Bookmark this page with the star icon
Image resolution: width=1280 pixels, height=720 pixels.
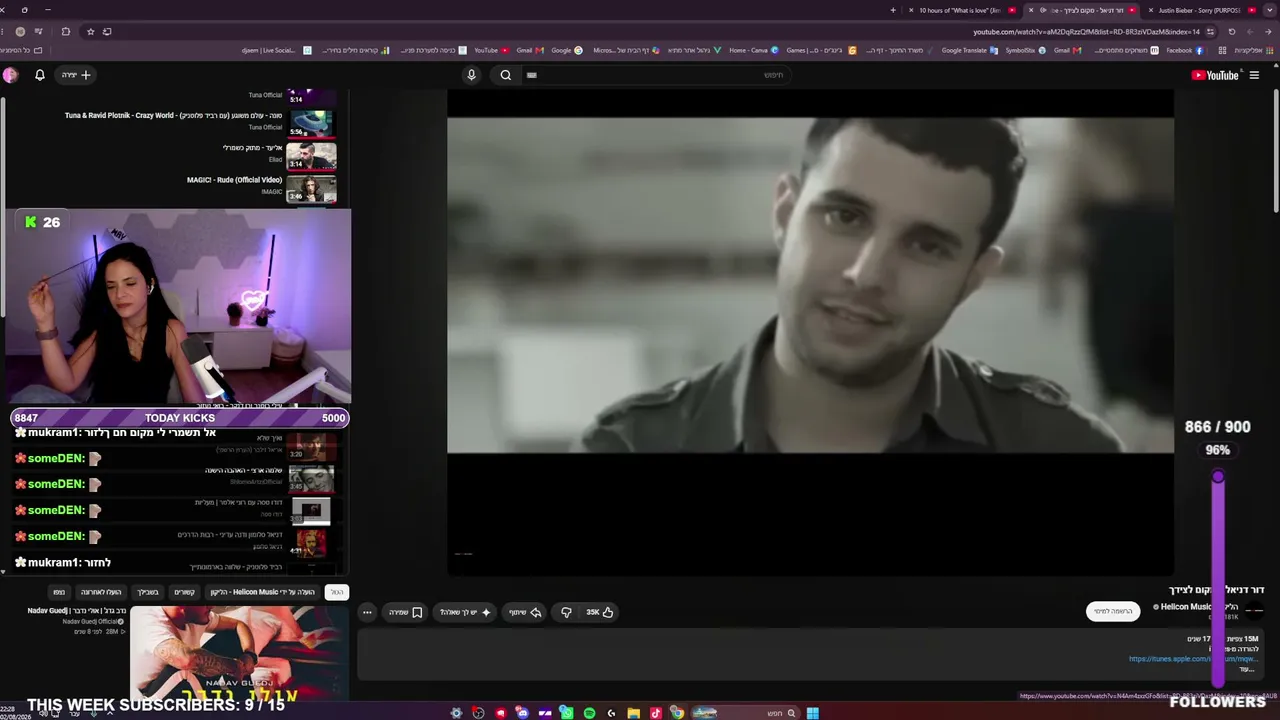(90, 31)
